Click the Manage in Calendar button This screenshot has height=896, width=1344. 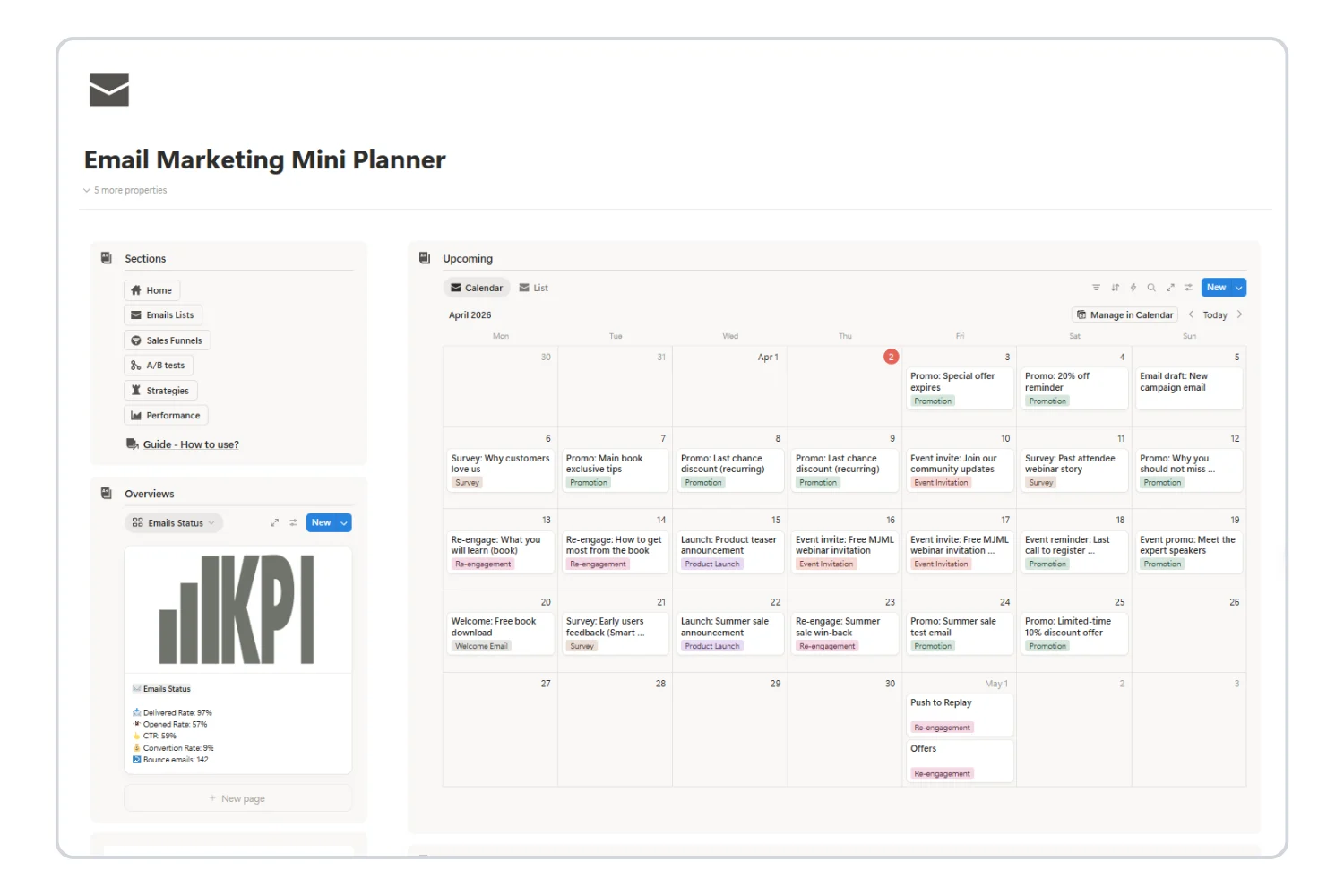point(1124,314)
